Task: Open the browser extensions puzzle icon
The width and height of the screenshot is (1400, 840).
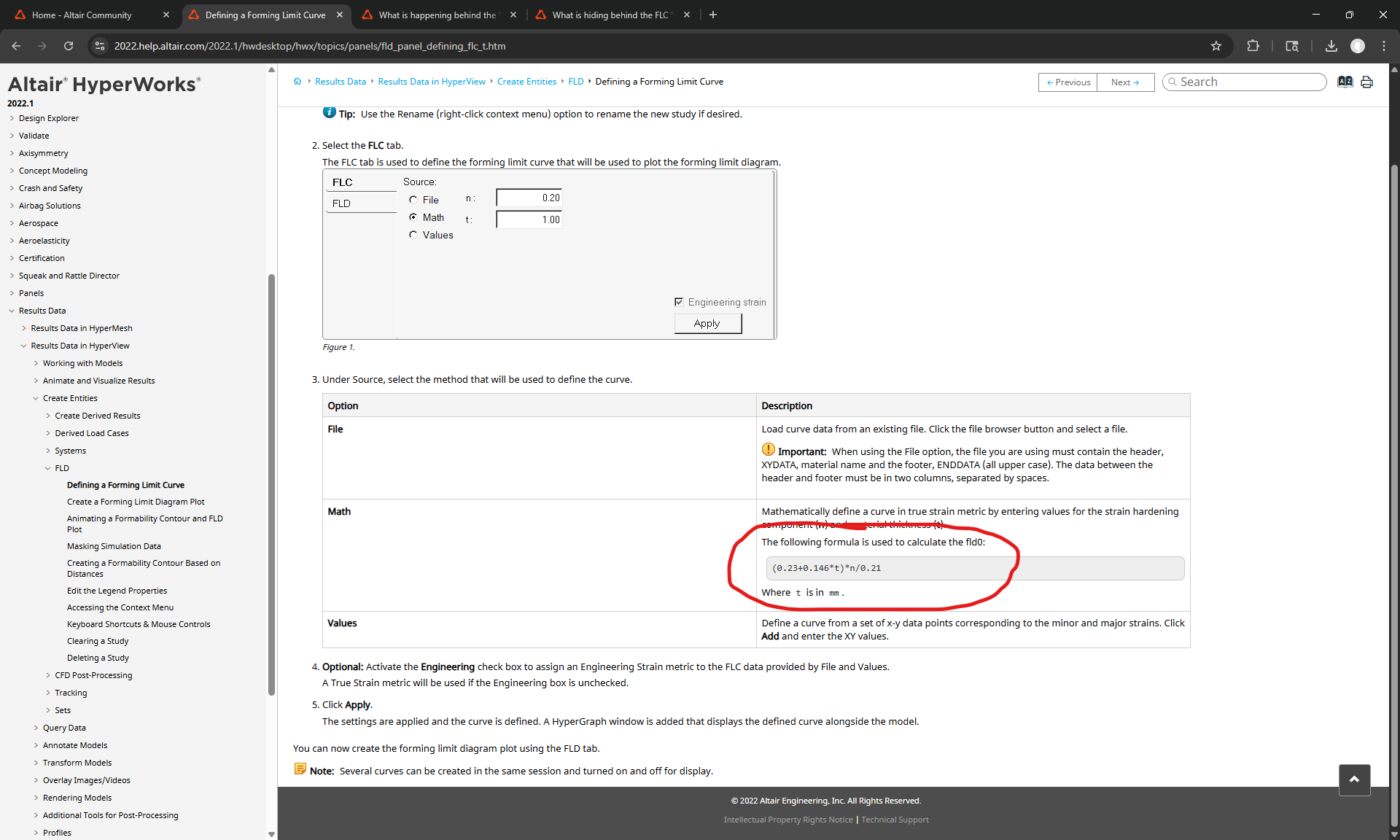Action: coord(1253,46)
